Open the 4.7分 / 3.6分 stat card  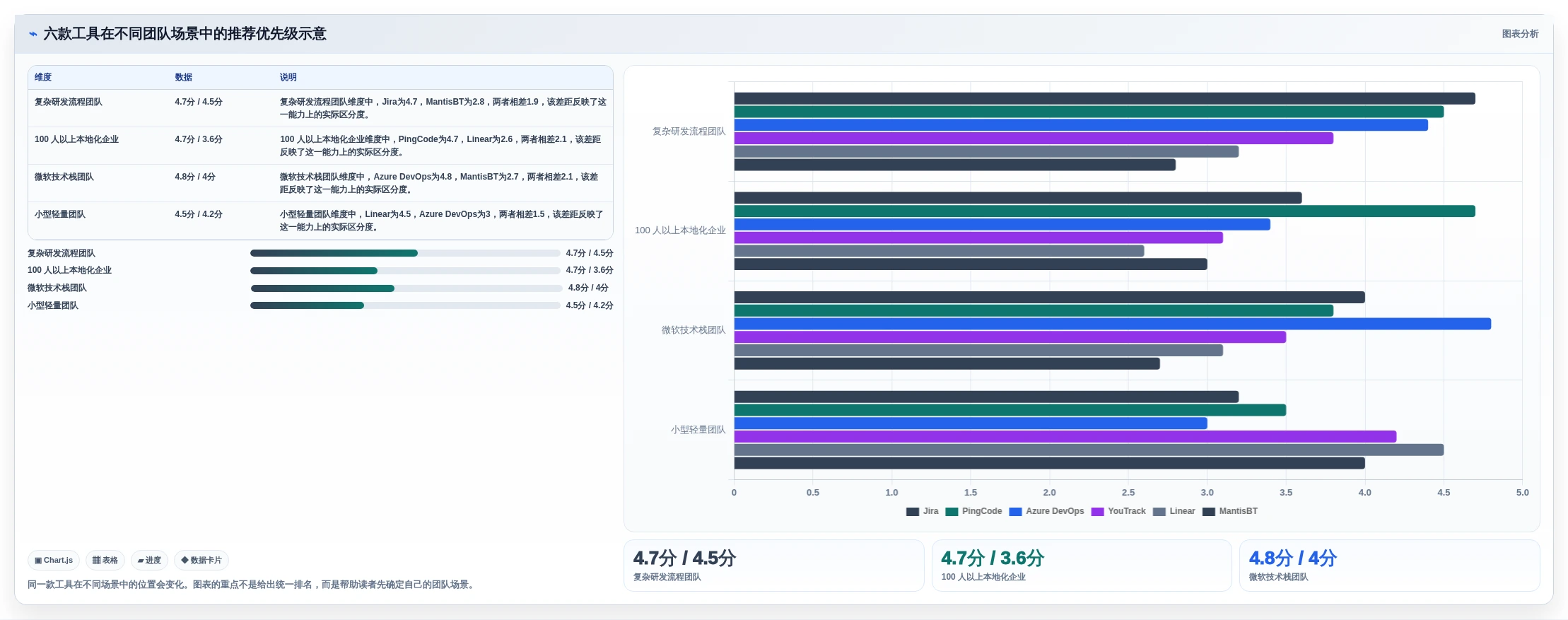pos(1082,566)
